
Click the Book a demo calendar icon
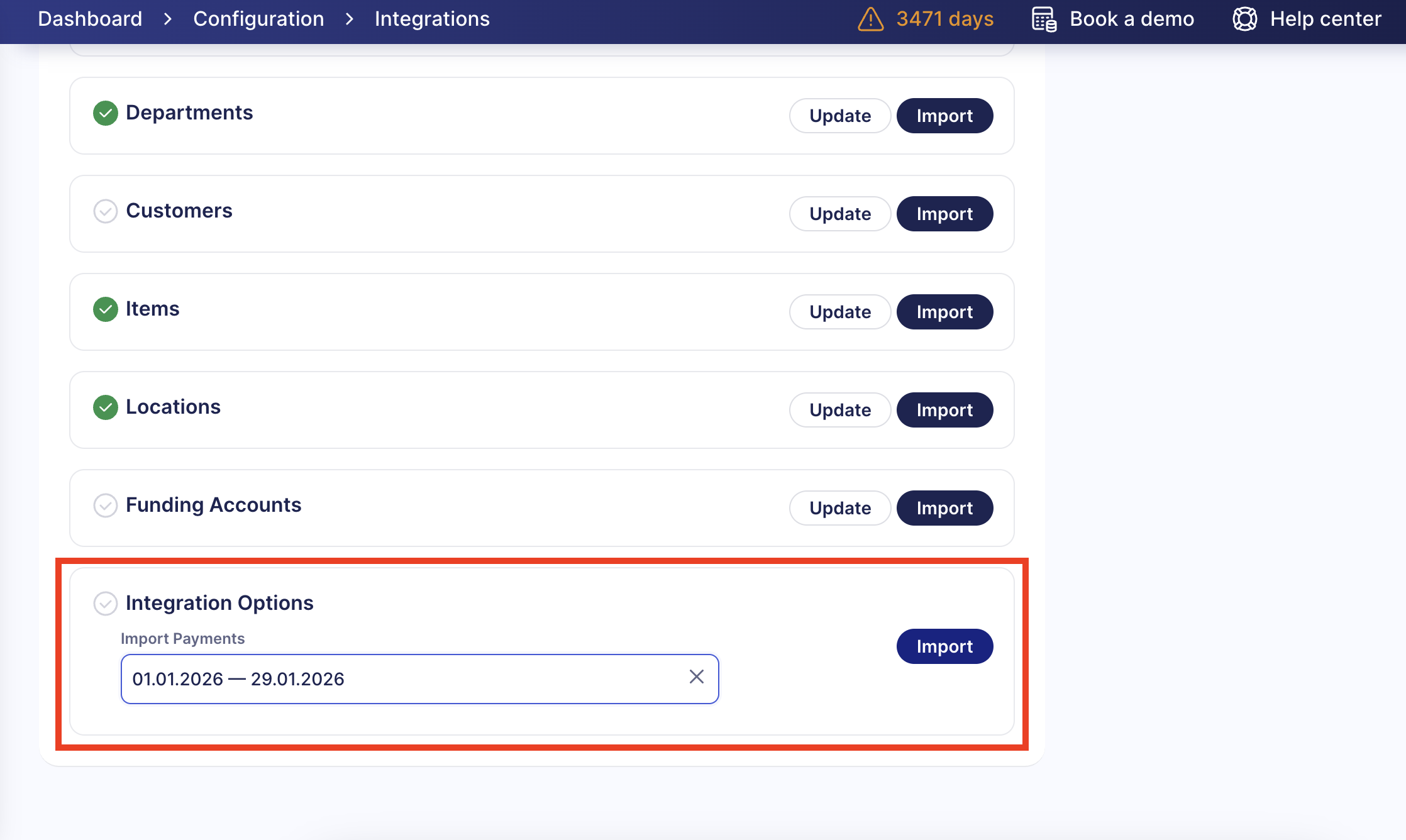click(1044, 19)
